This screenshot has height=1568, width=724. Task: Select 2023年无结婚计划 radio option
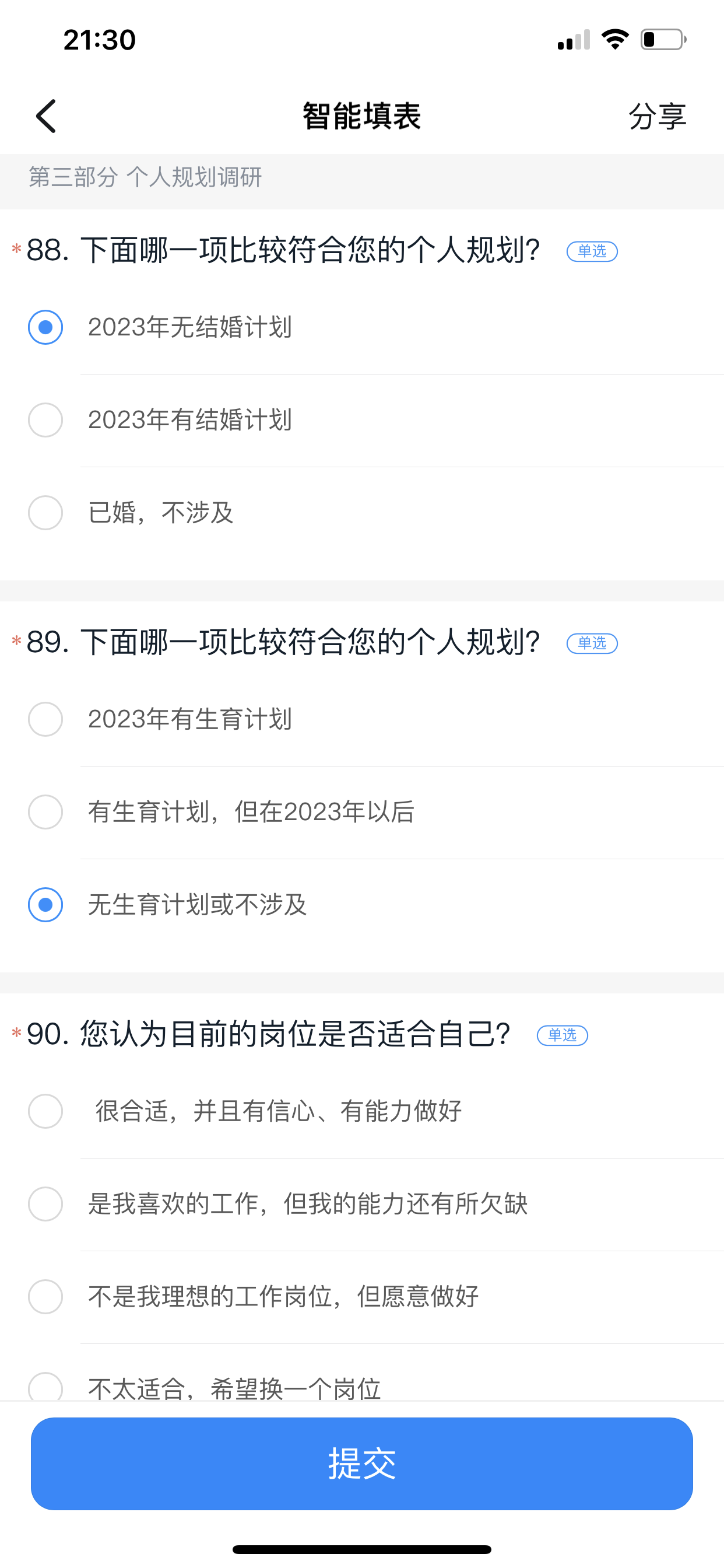pyautogui.click(x=45, y=327)
